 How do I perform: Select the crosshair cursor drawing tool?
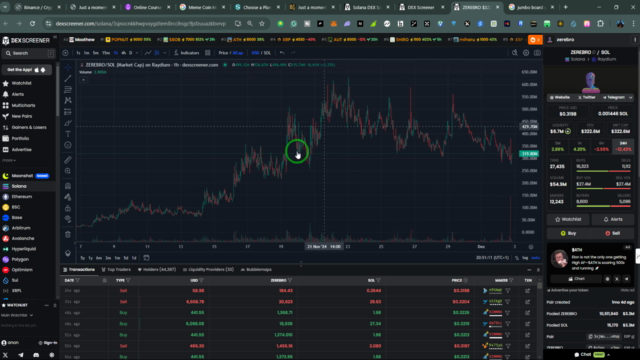click(68, 67)
